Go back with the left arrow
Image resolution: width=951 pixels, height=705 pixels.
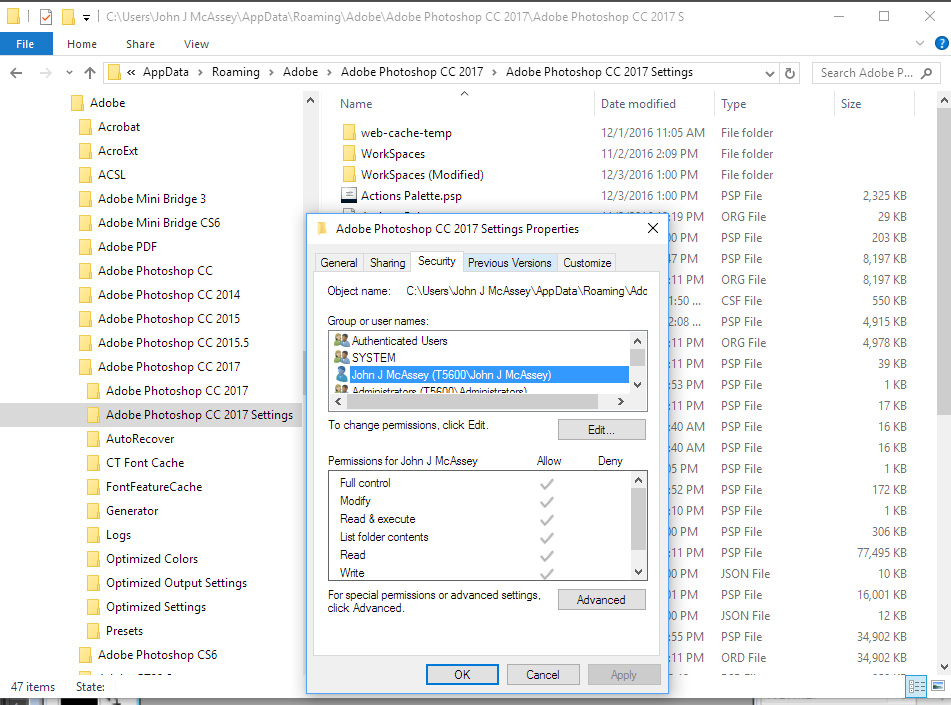[16, 73]
